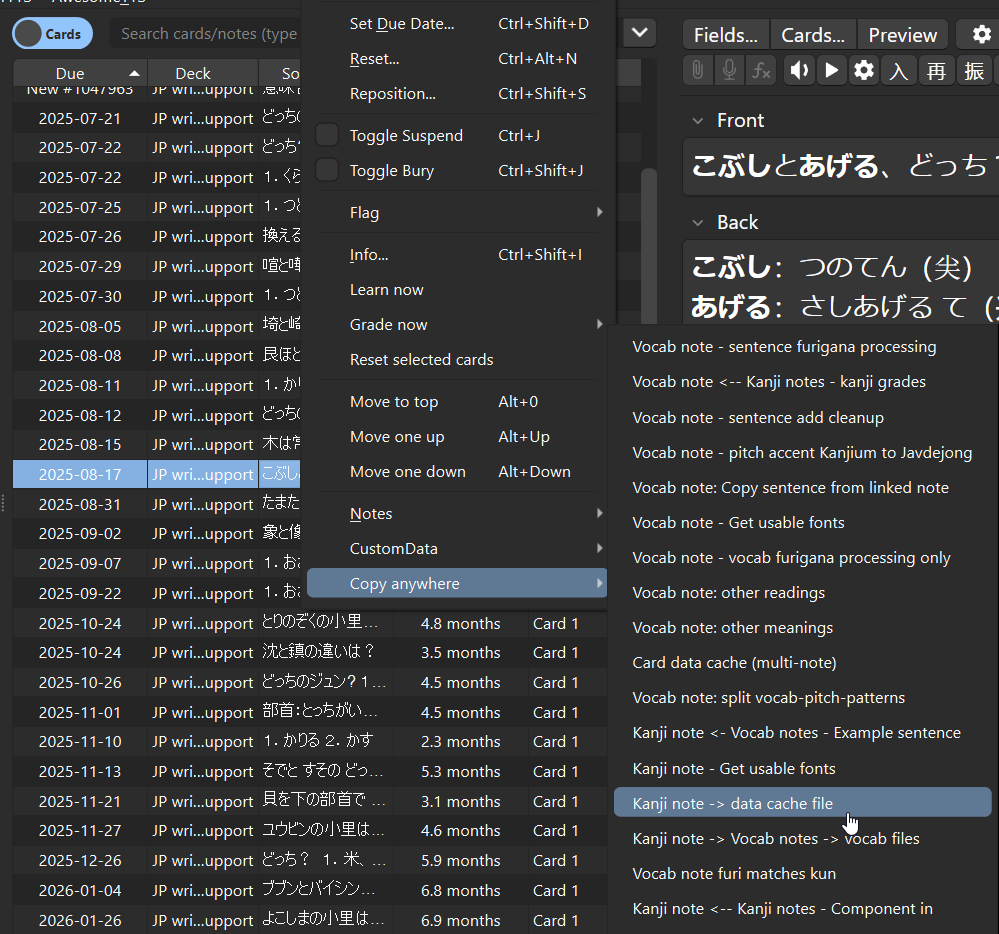Click the 入 kanji toolbar button
Screen dimensions: 999x934
click(900, 71)
